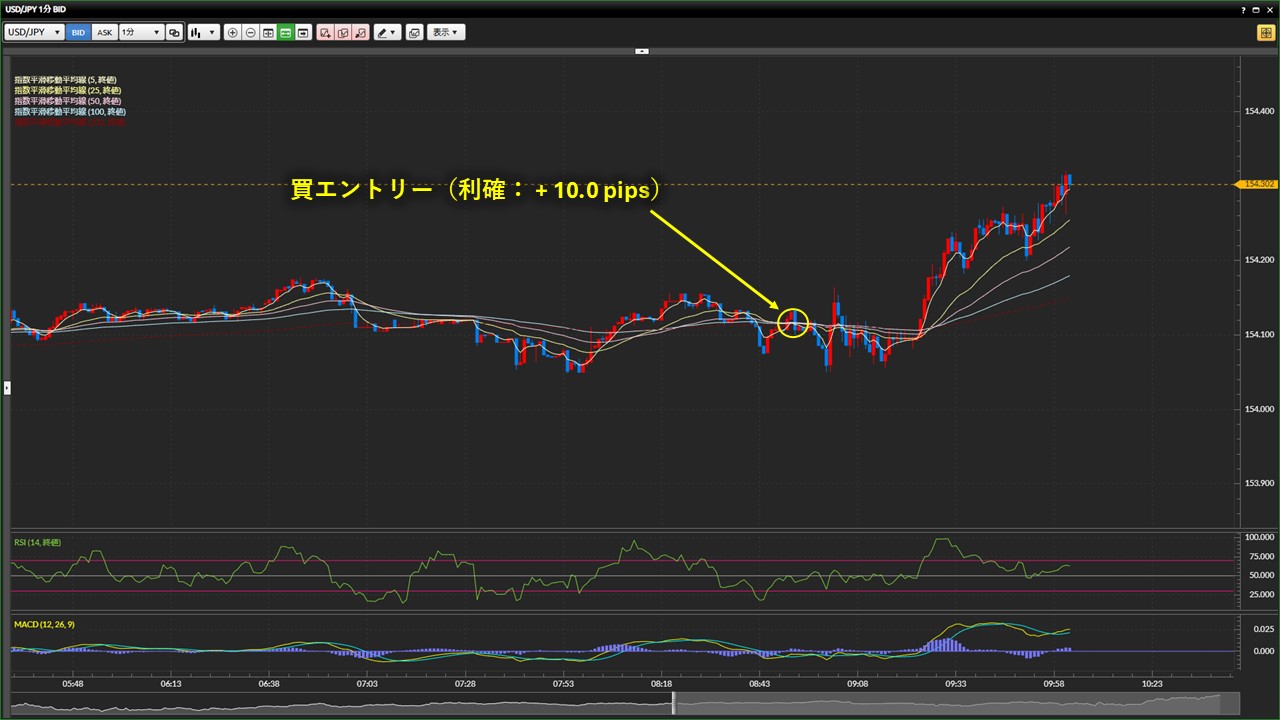This screenshot has width=1280, height=720.
Task: Open the 表示 display menu
Action: click(446, 32)
